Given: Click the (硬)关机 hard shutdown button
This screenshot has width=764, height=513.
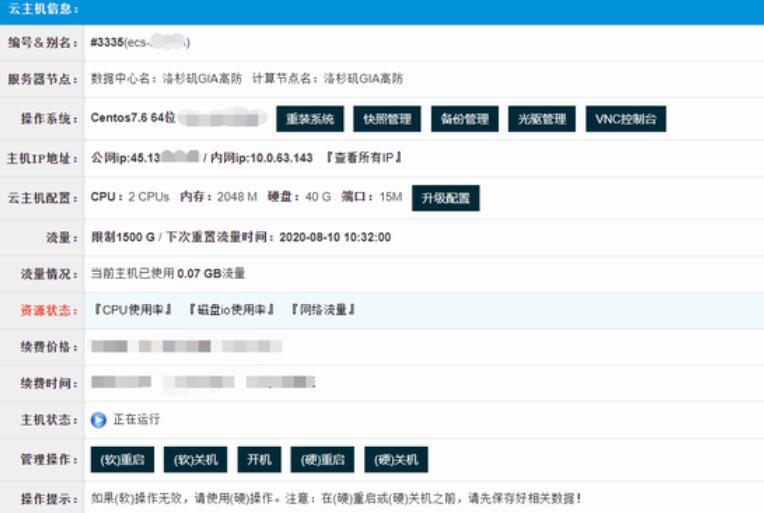Looking at the screenshot, I should point(396,459).
